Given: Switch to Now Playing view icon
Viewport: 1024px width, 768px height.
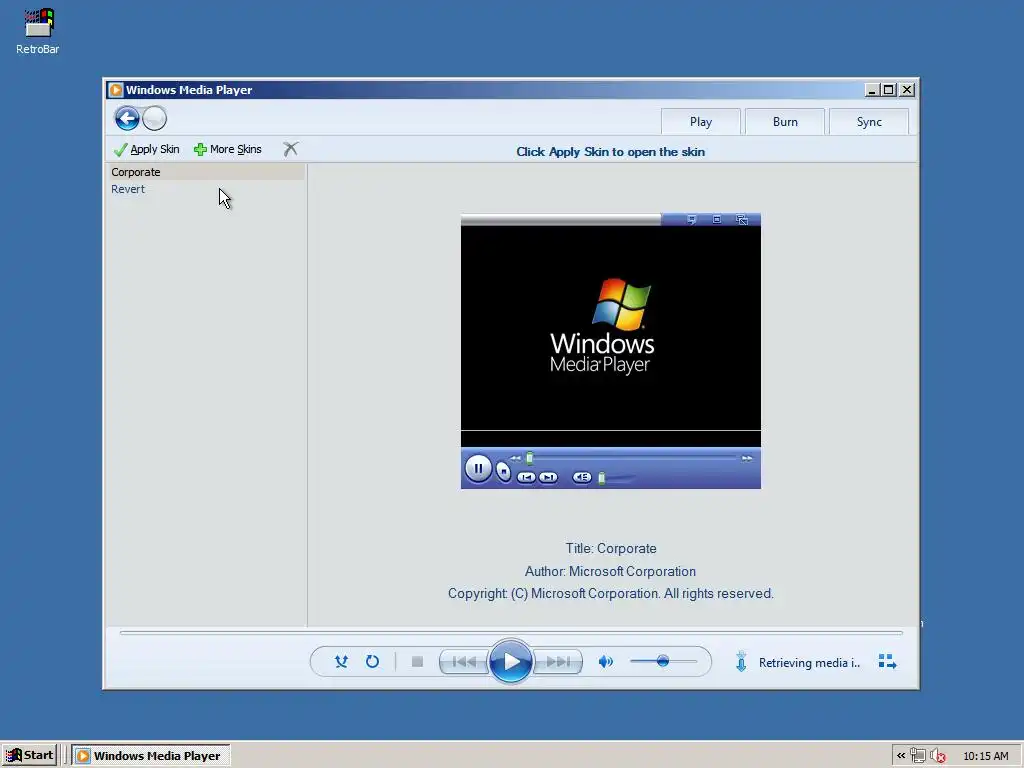Looking at the screenshot, I should (887, 662).
